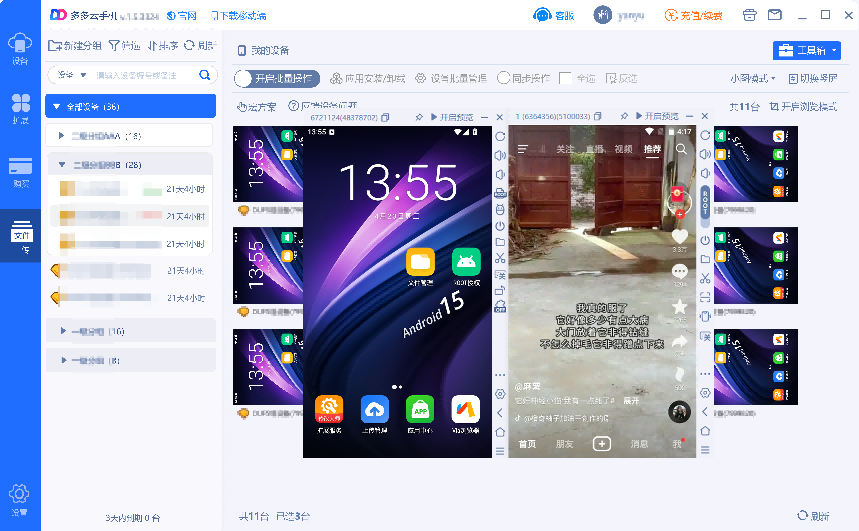Toggle the pin icon on 6721124 device window
This screenshot has width=859, height=531.
tap(419, 117)
